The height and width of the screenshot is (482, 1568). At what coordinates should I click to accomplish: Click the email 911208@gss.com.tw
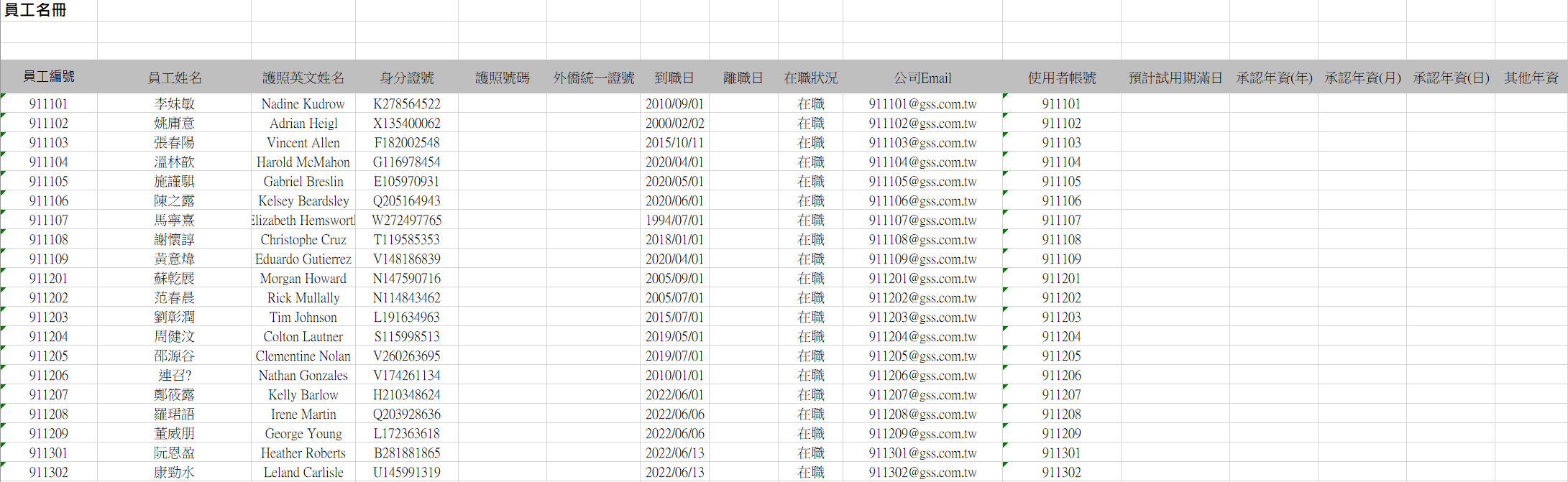tap(922, 414)
